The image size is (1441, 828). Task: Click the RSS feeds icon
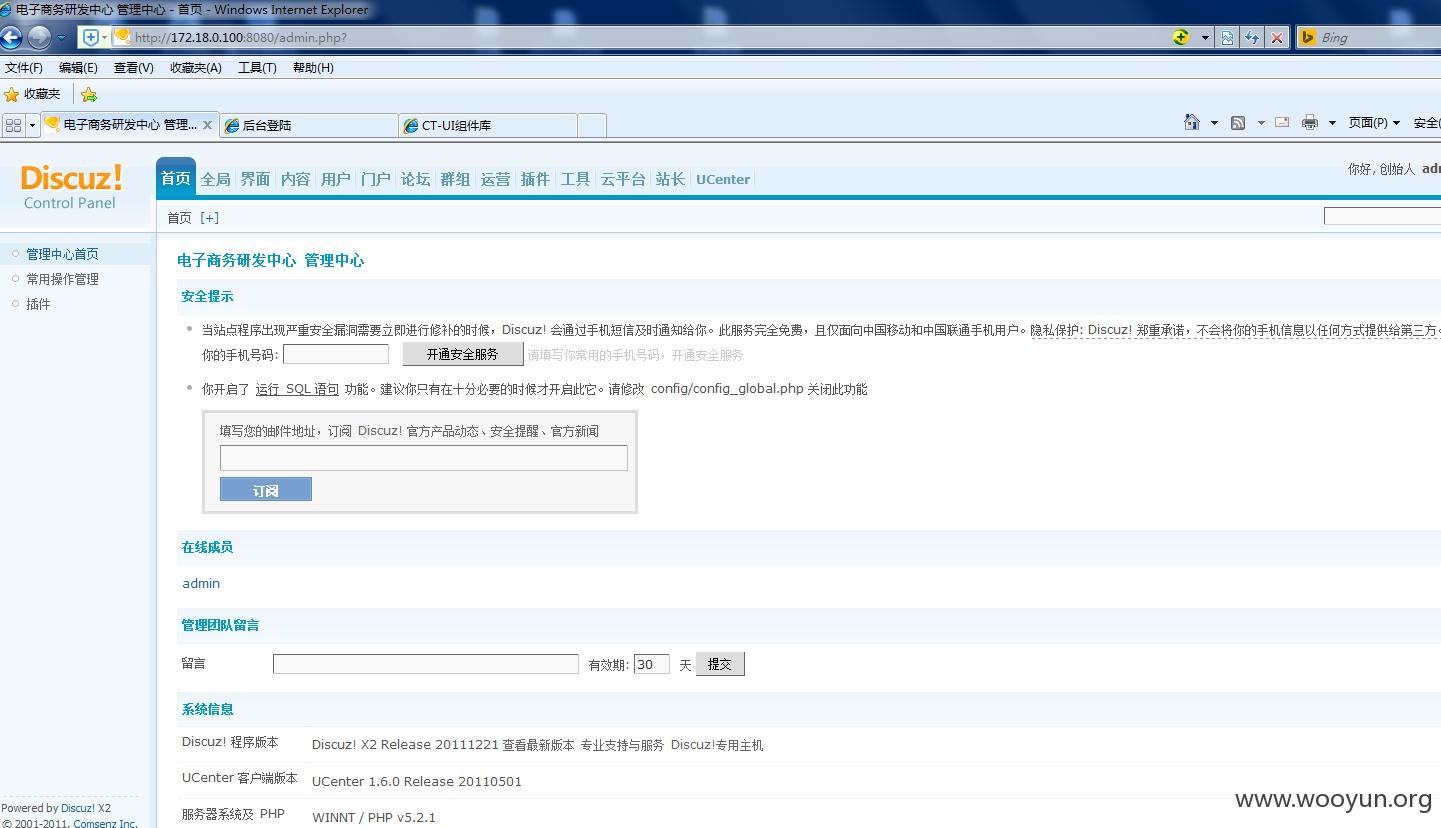[x=1238, y=123]
